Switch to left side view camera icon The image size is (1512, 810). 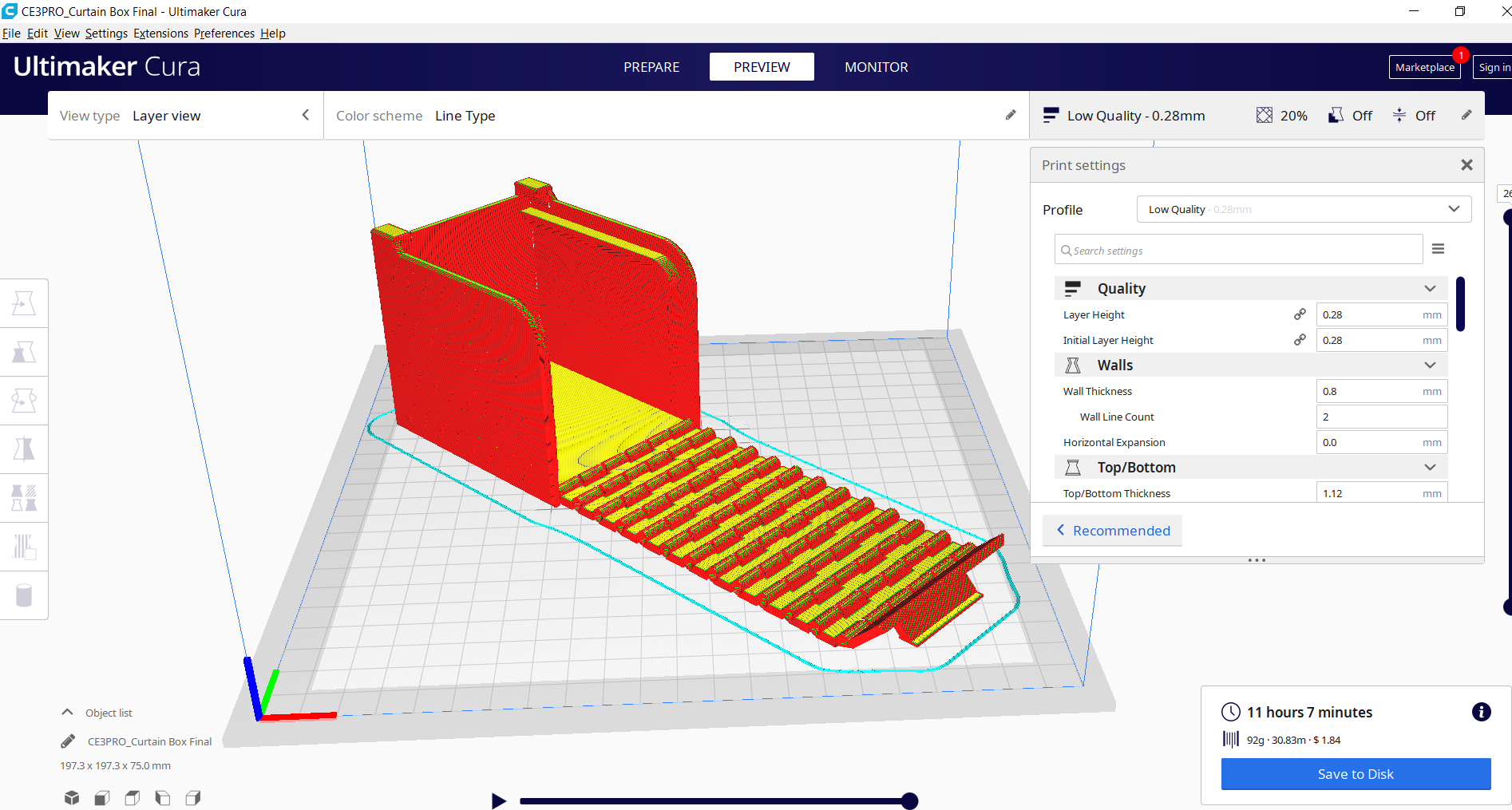pyautogui.click(x=163, y=797)
